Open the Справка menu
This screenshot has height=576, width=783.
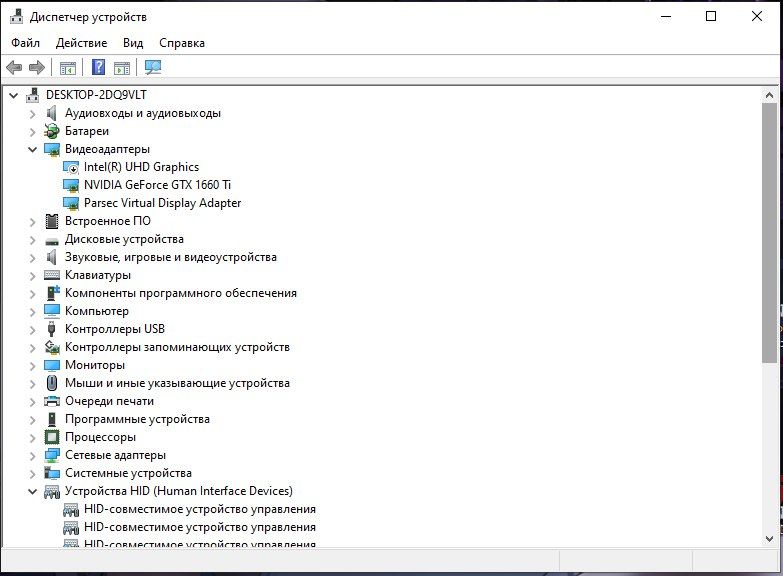[x=182, y=43]
